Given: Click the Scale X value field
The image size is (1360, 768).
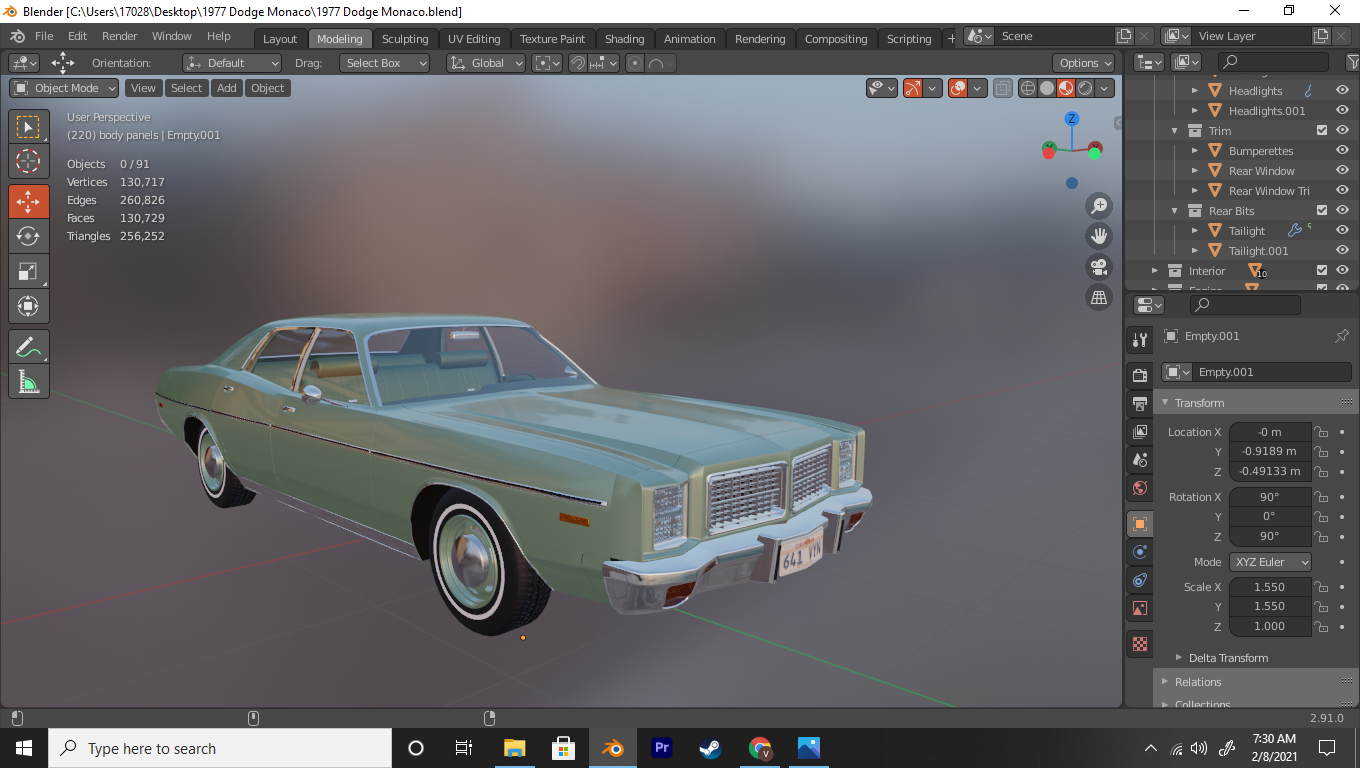Looking at the screenshot, I should click(1270, 587).
